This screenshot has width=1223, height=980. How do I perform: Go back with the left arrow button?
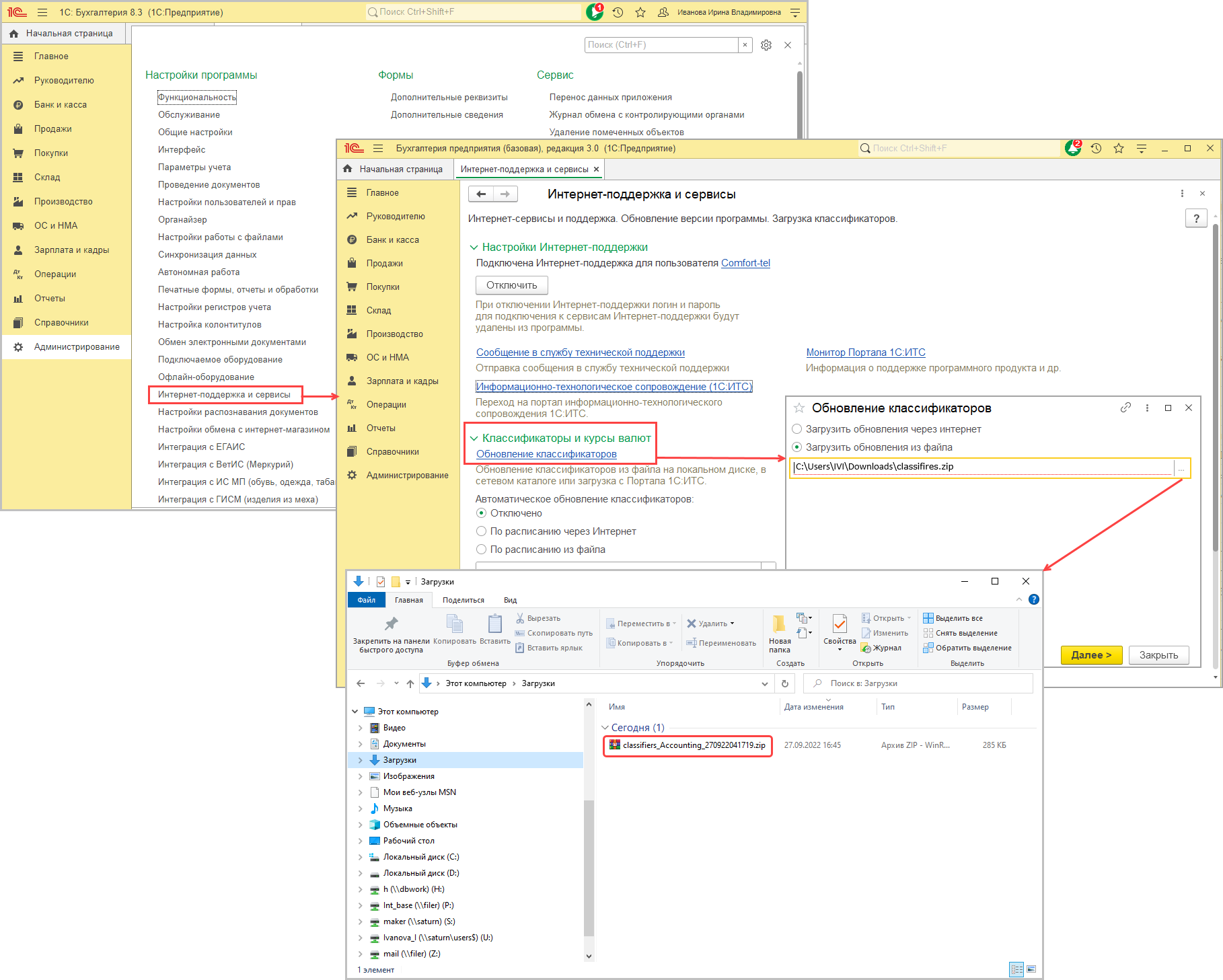tap(481, 194)
